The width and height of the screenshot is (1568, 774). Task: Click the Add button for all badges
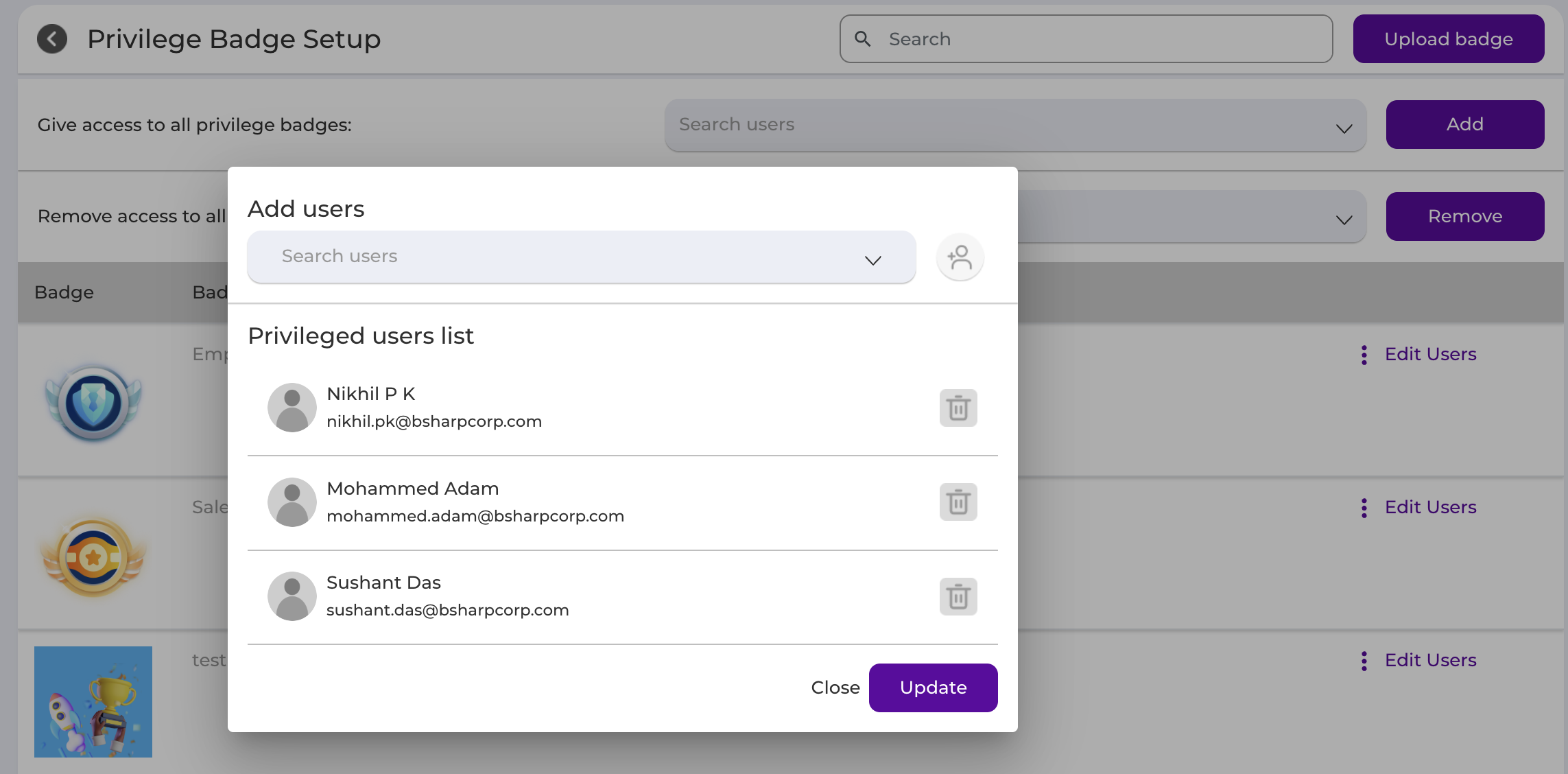pyautogui.click(x=1465, y=124)
